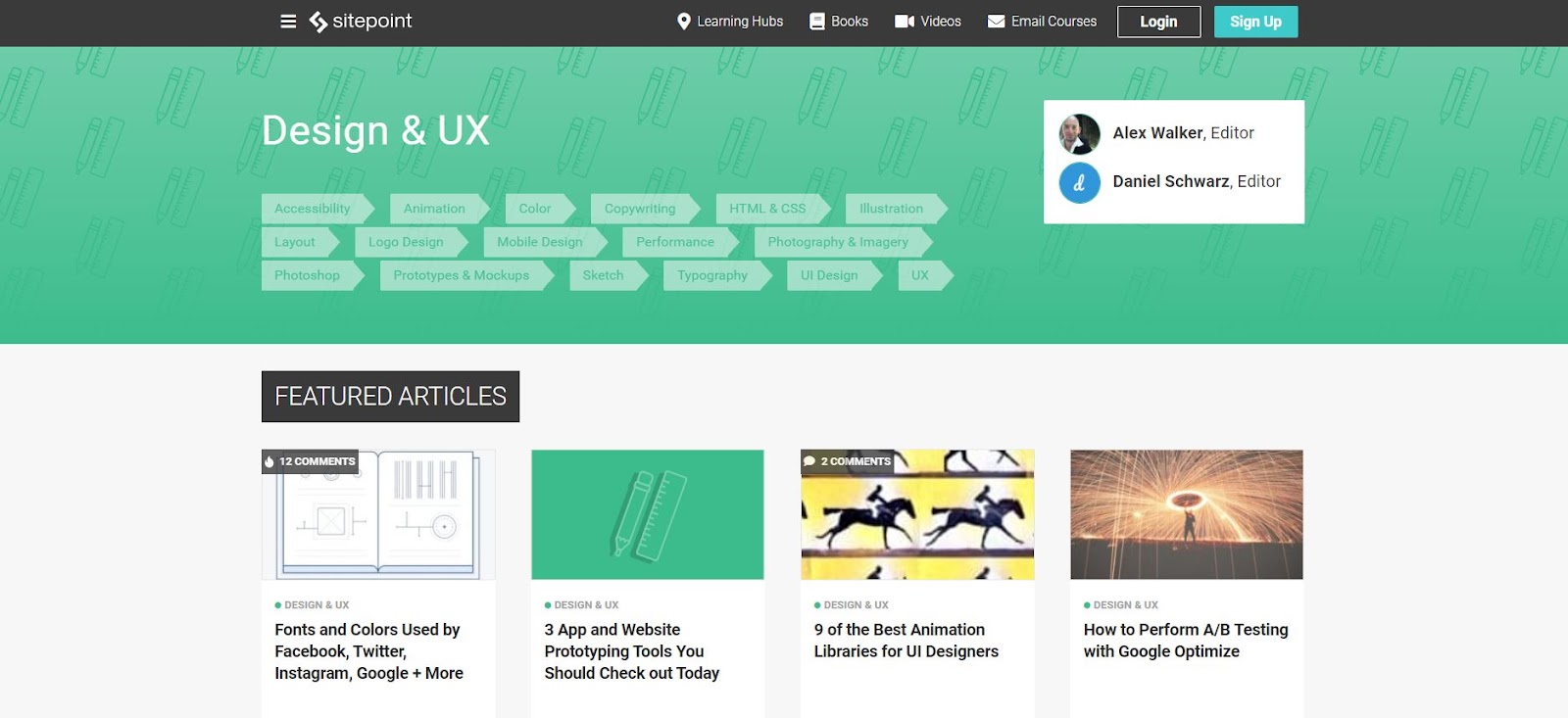Click the Learning Hubs pin icon
The width and height of the screenshot is (1568, 718).
coord(684,21)
